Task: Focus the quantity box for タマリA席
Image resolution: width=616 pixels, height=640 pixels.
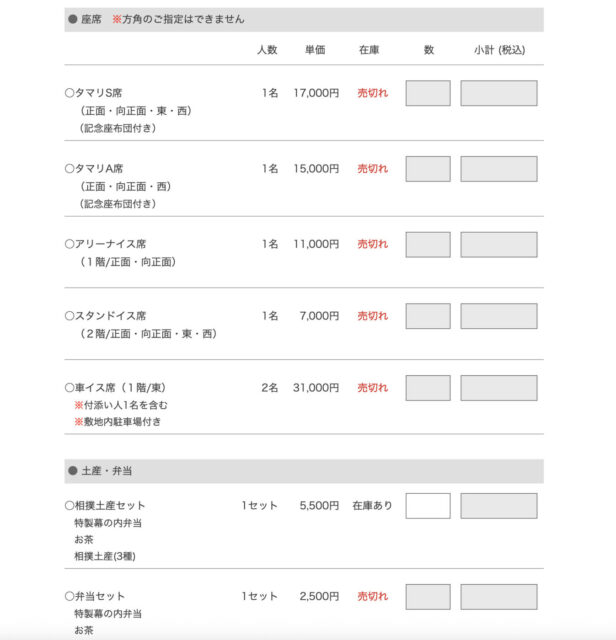Action: [428, 169]
